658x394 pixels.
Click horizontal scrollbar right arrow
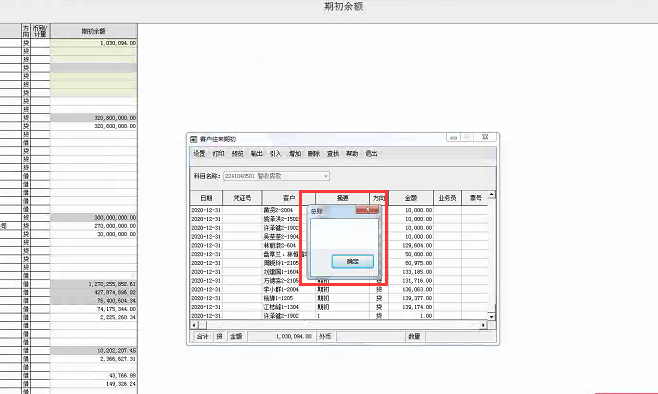[483, 325]
